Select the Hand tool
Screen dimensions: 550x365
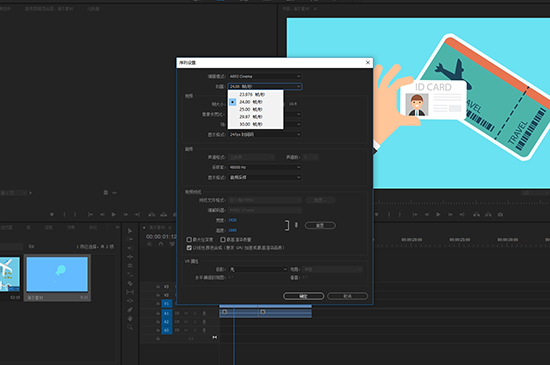coord(130,318)
